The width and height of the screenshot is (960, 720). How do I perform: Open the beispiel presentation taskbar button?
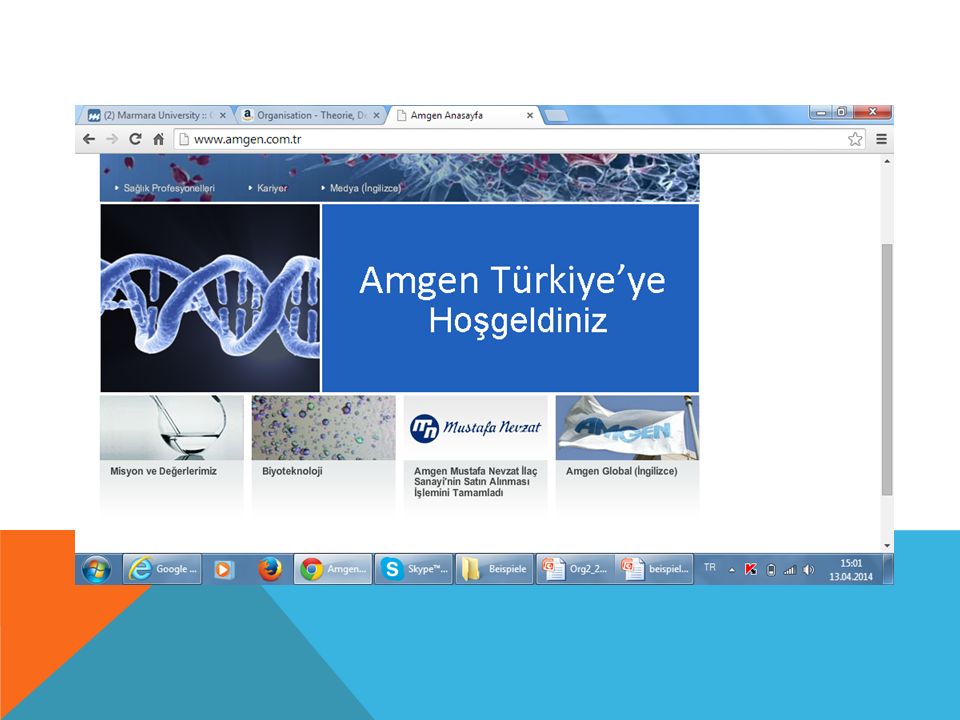654,569
